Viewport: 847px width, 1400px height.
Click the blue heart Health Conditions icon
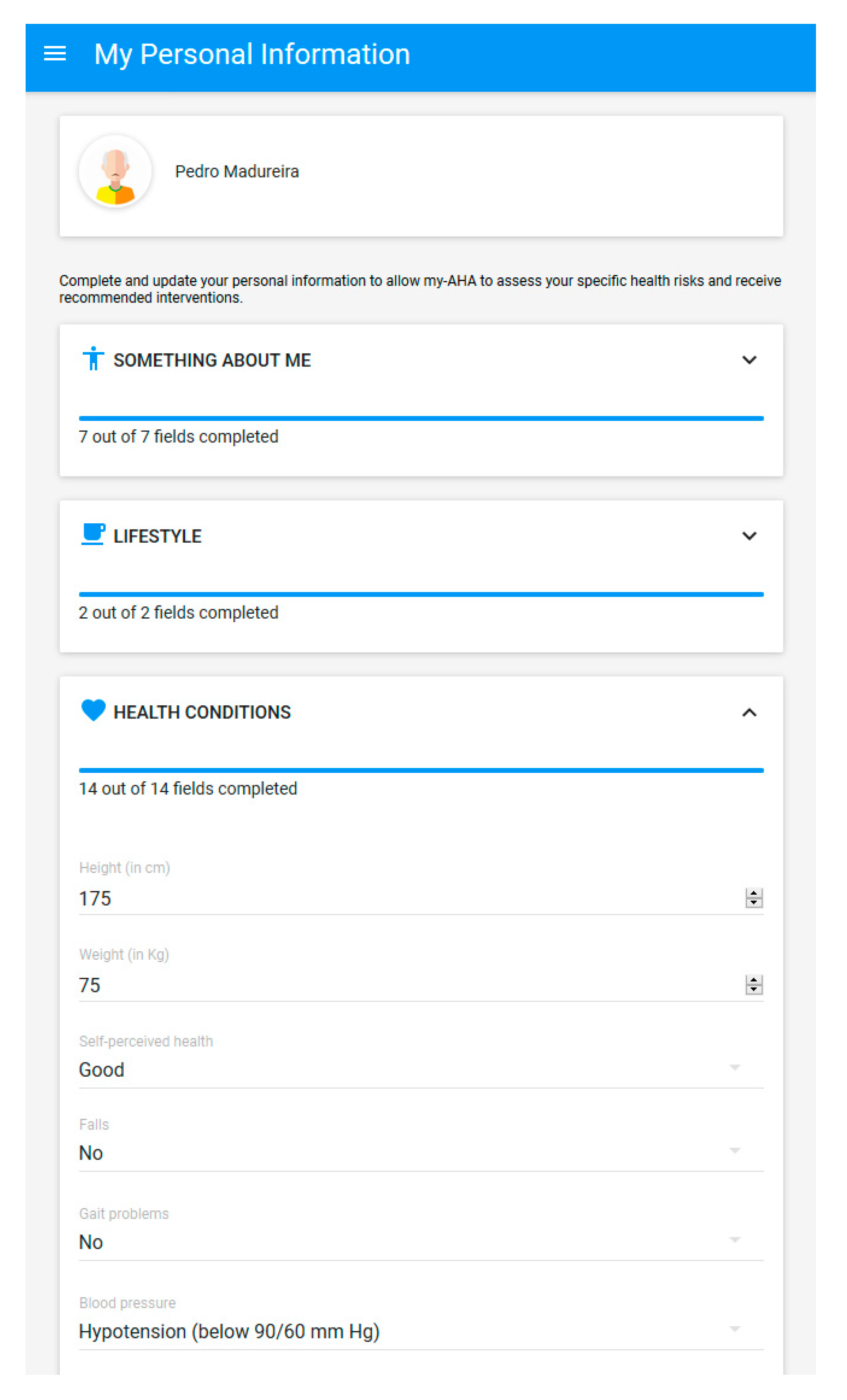click(x=94, y=711)
